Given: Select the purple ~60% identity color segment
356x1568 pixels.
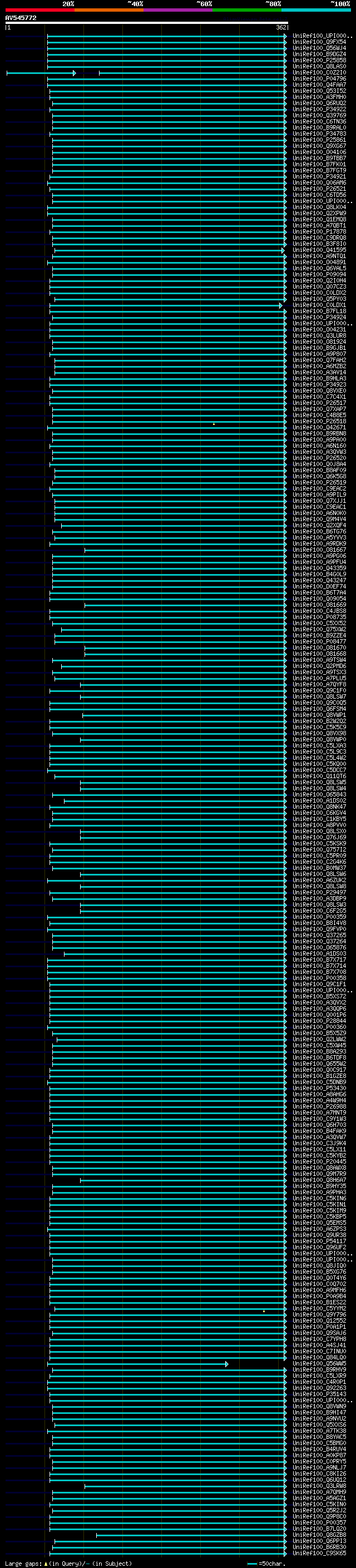Looking at the screenshot, I should click(179, 10).
